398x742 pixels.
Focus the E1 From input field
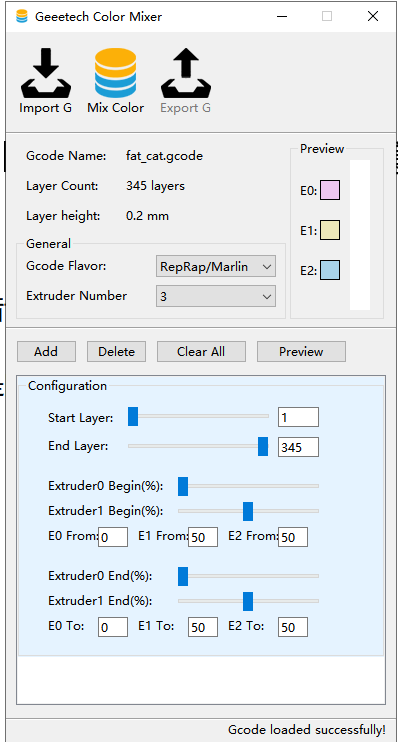coord(203,537)
